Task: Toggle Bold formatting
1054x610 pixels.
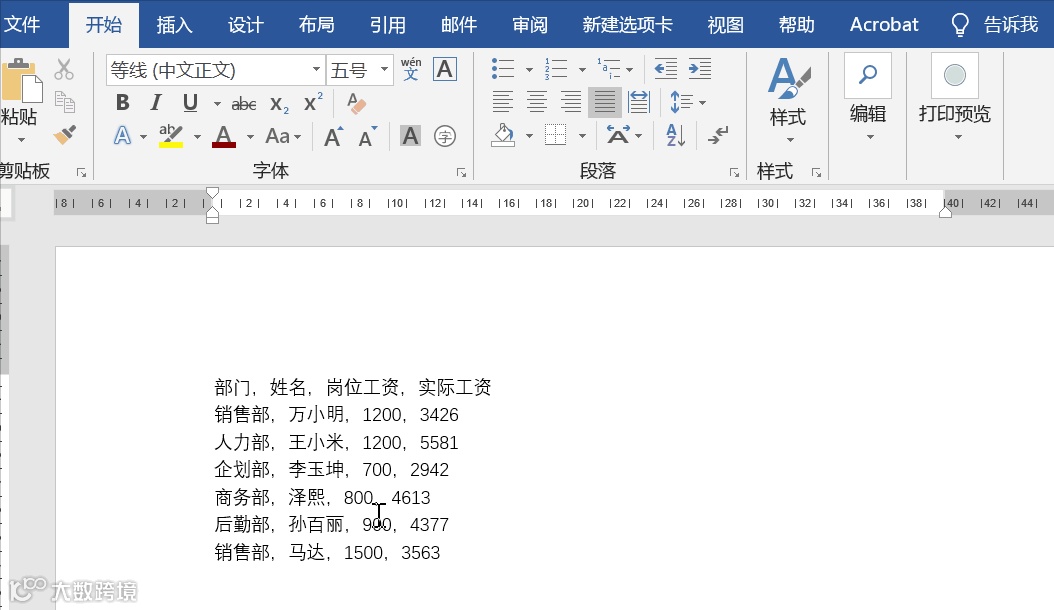Action: pos(122,103)
